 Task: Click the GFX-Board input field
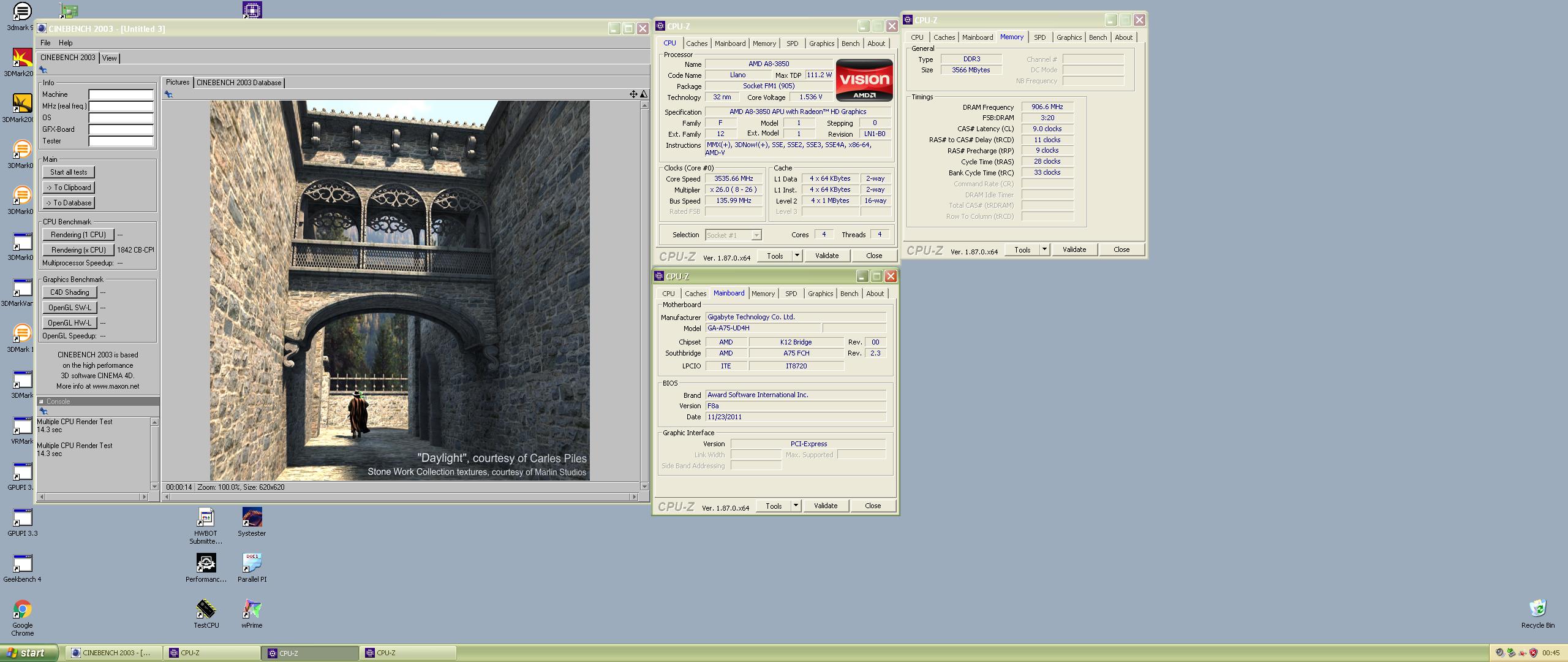[121, 129]
